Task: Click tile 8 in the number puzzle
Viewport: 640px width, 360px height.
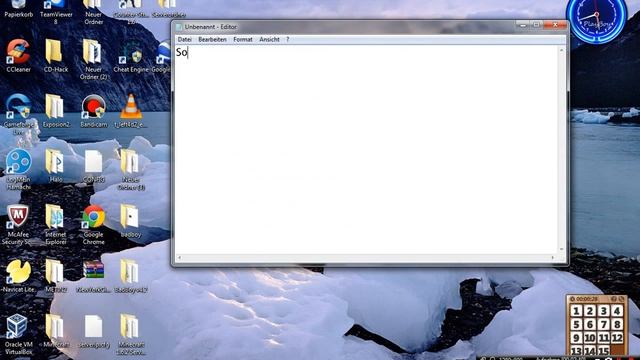Action: (x=617, y=324)
